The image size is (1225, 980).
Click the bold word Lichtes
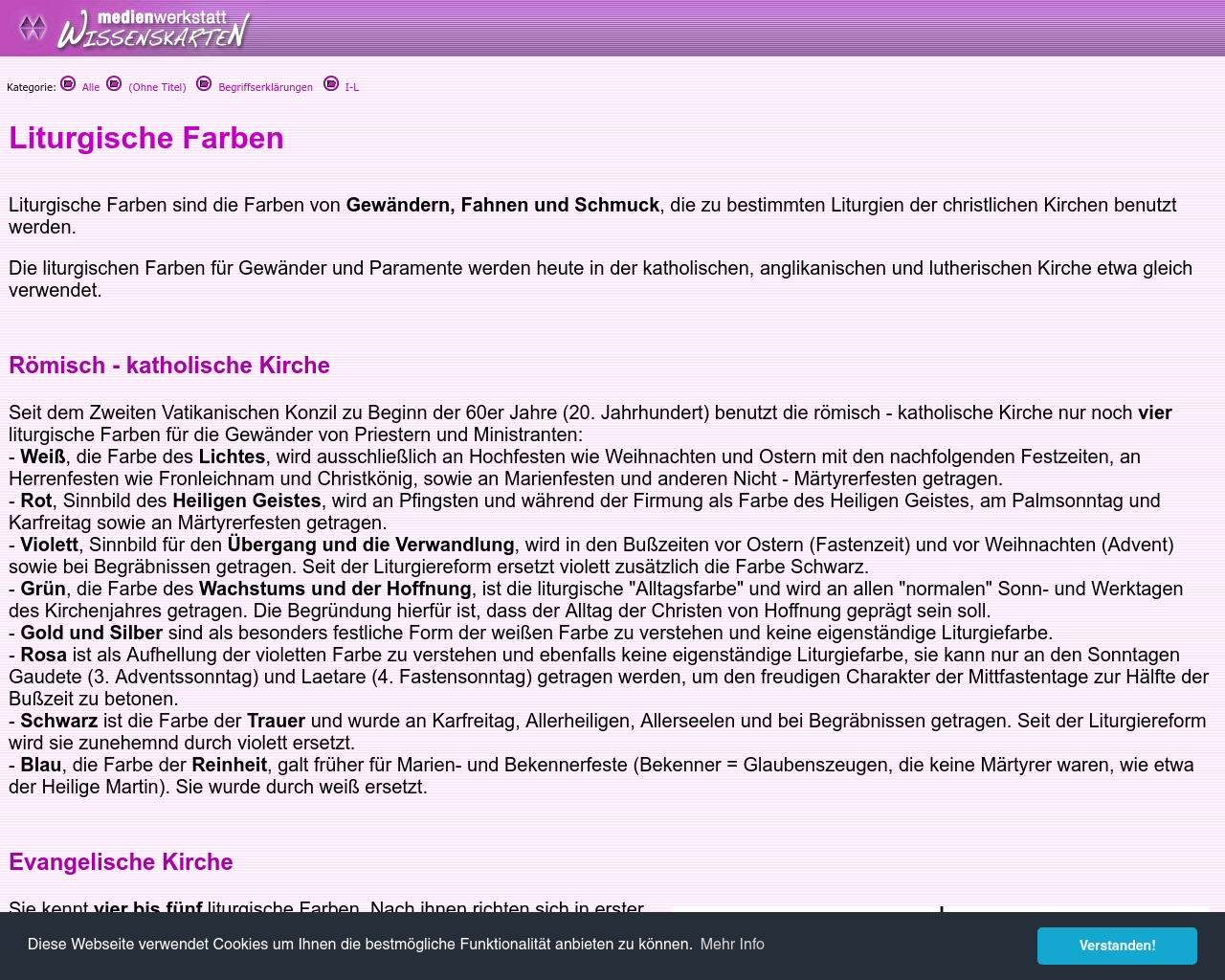coord(233,457)
